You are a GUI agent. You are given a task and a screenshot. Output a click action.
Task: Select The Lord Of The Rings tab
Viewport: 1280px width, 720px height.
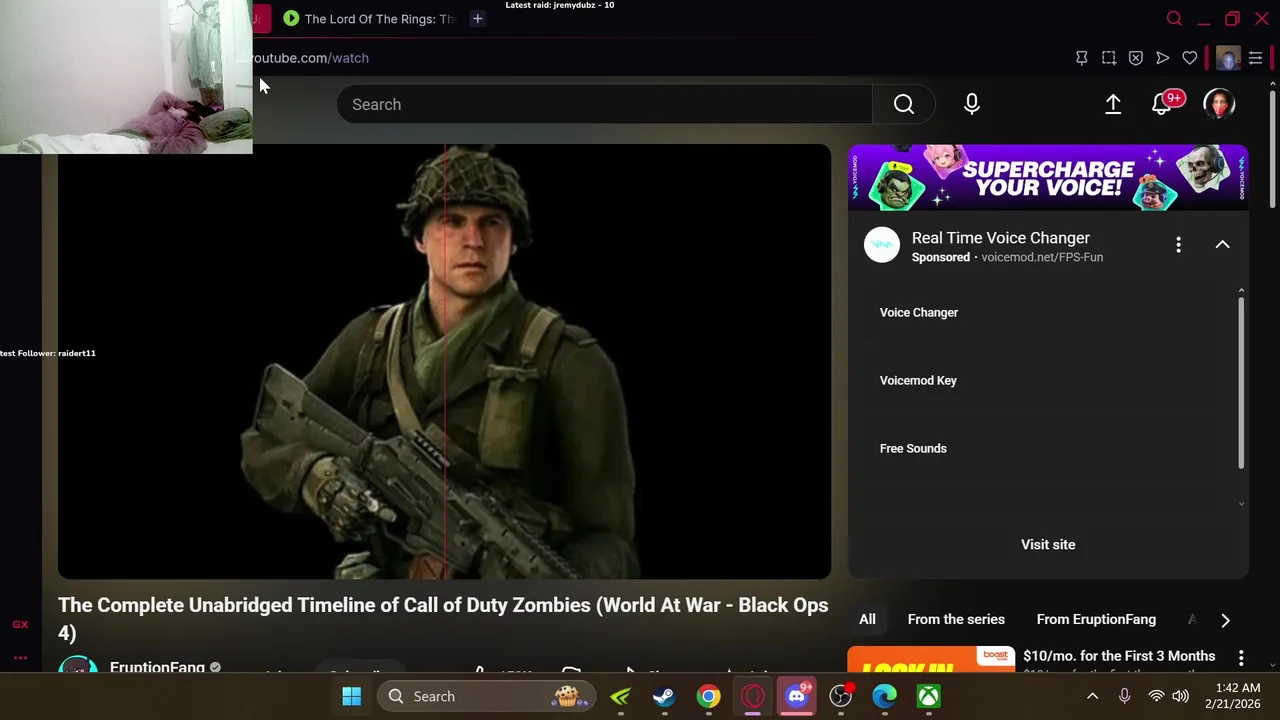[x=368, y=18]
